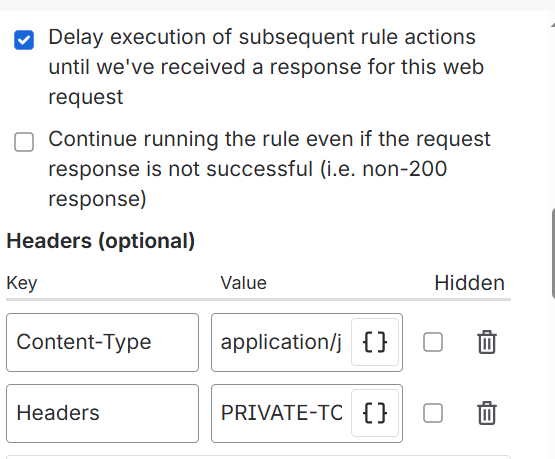The width and height of the screenshot is (555, 459).
Task: Delete the Content-Type header with trash icon
Action: pyautogui.click(x=487, y=342)
